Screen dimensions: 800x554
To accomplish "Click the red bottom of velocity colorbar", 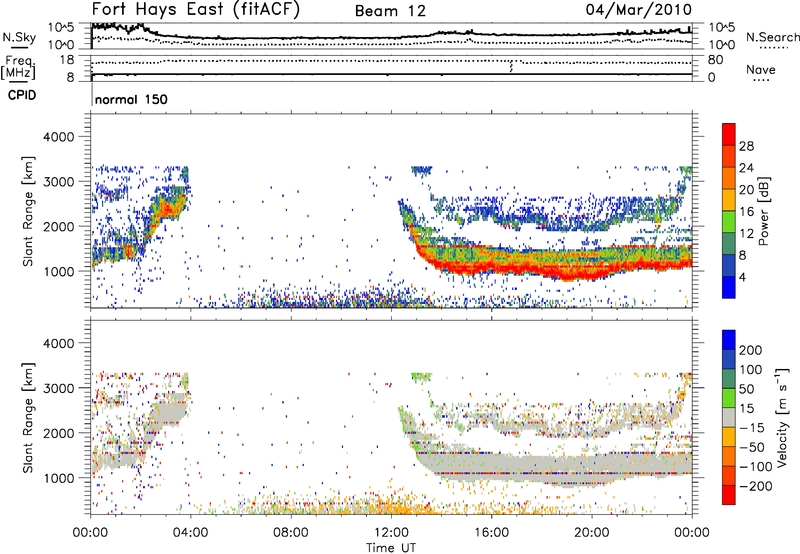I will pos(729,495).
